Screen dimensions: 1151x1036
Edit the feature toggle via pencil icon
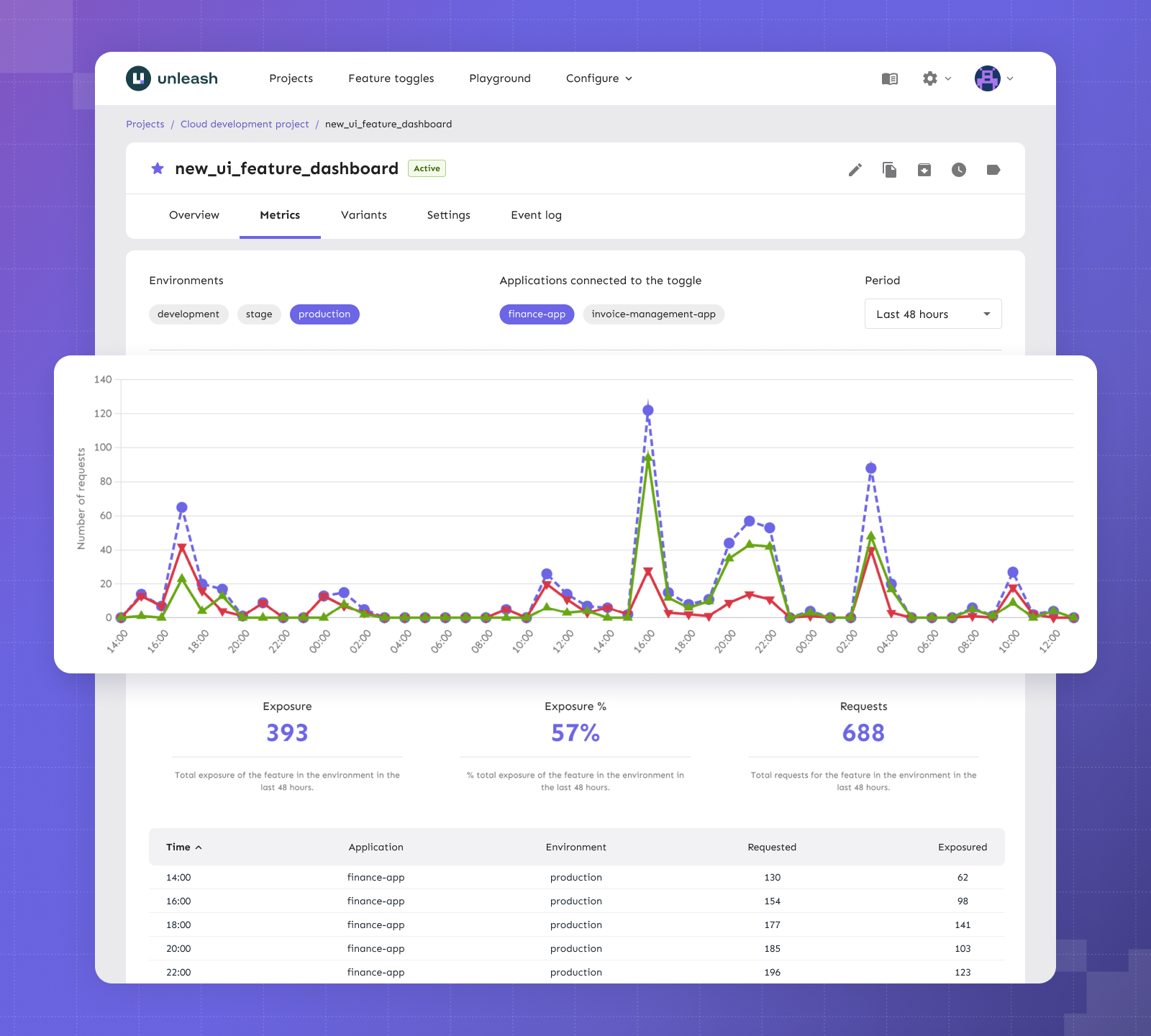coord(855,170)
